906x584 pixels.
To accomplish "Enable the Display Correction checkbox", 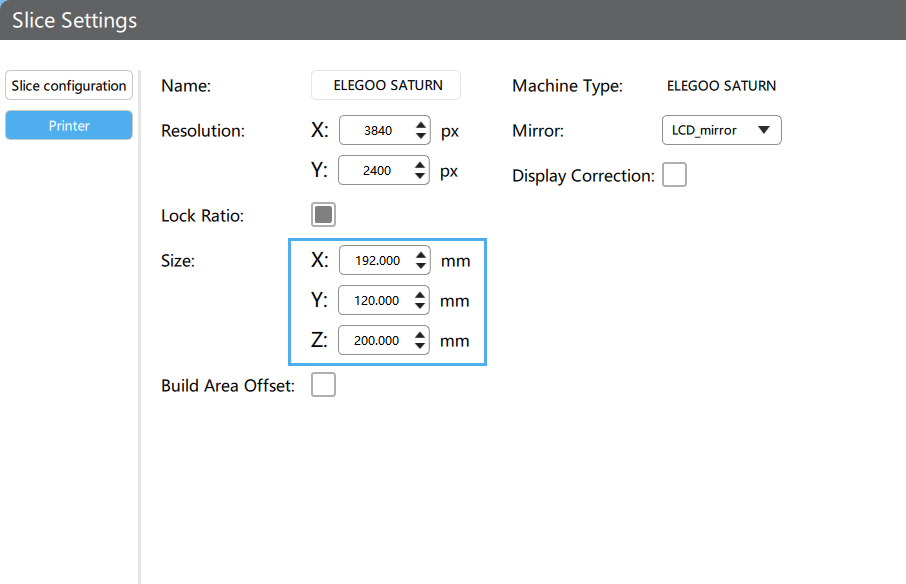I will 675,175.
